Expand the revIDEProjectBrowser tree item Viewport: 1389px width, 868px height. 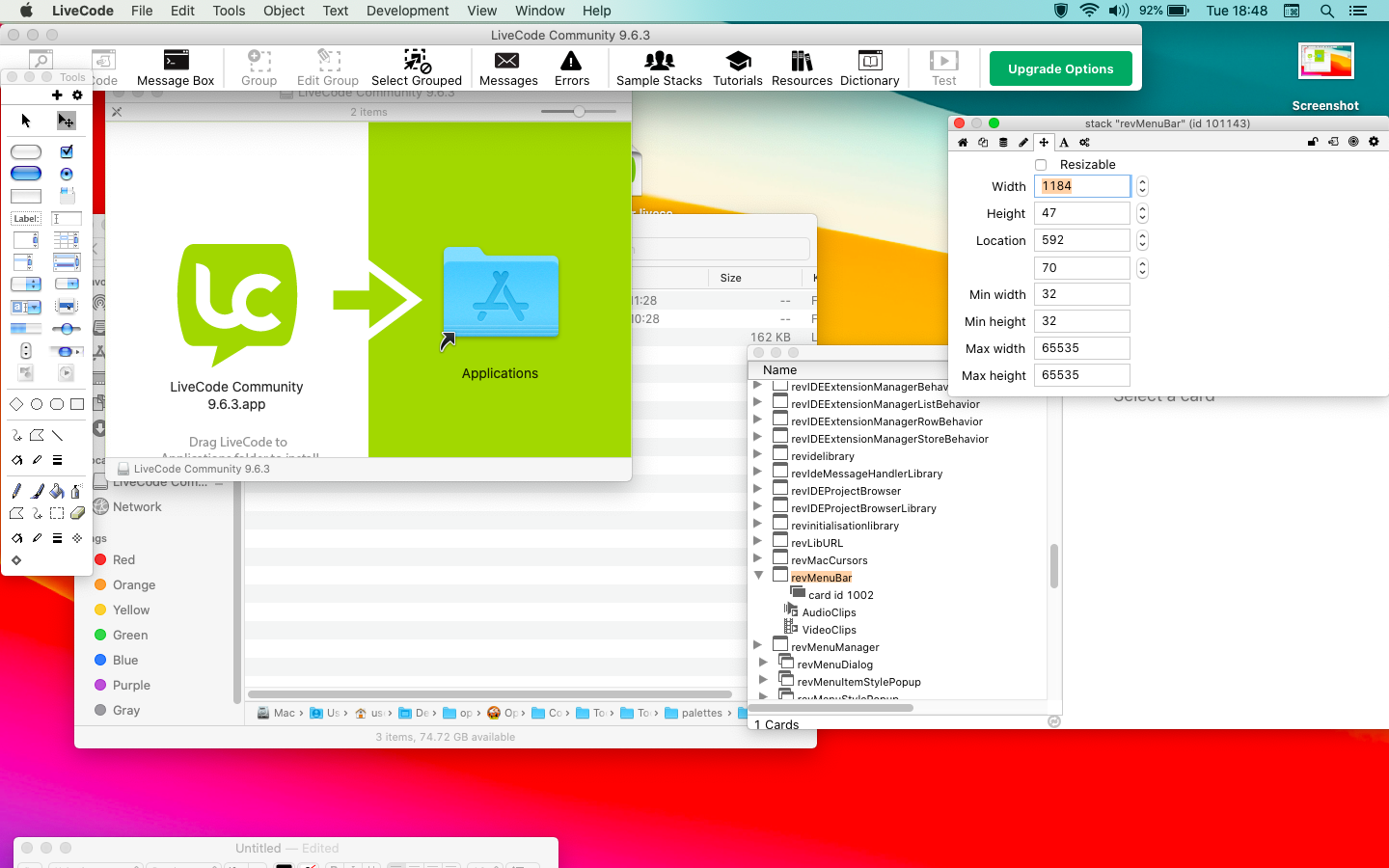(757, 489)
